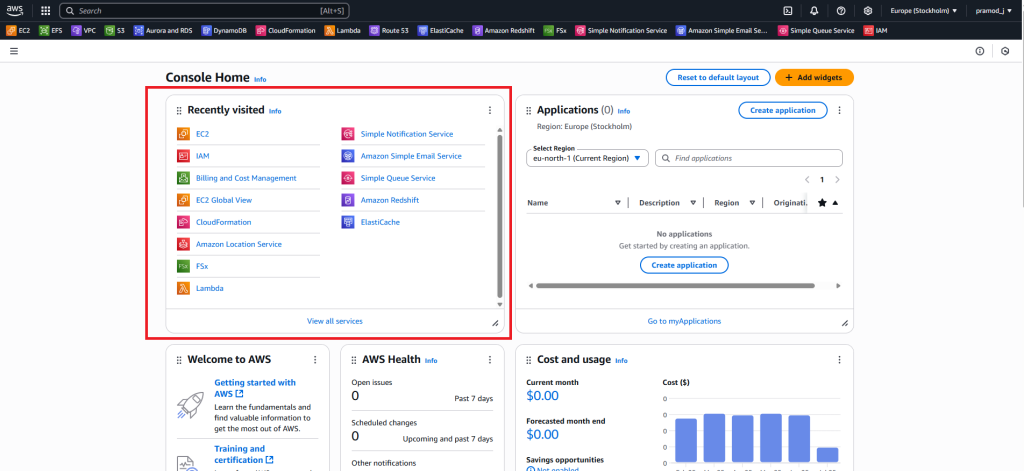Image resolution: width=1024 pixels, height=471 pixels.
Task: Open Simple Notification Service favorites shortcut
Action: coord(622,30)
